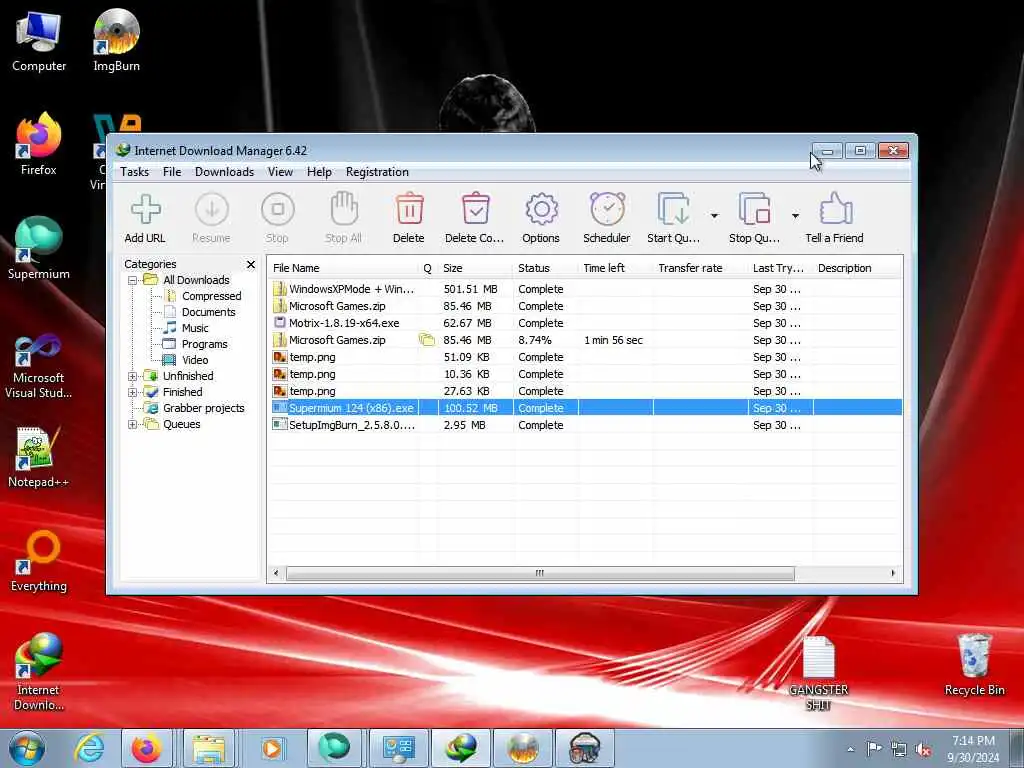This screenshot has width=1024, height=768.
Task: Open the Computer desktop icon
Action: click(x=39, y=40)
